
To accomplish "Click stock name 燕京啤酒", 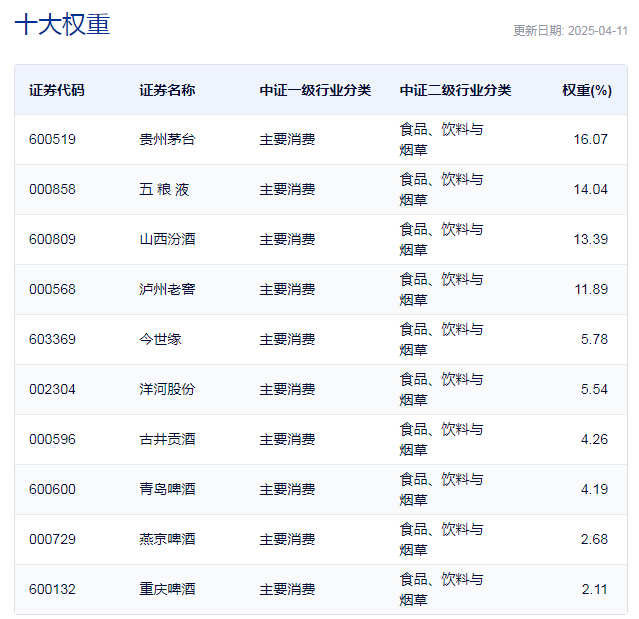I will point(167,540).
